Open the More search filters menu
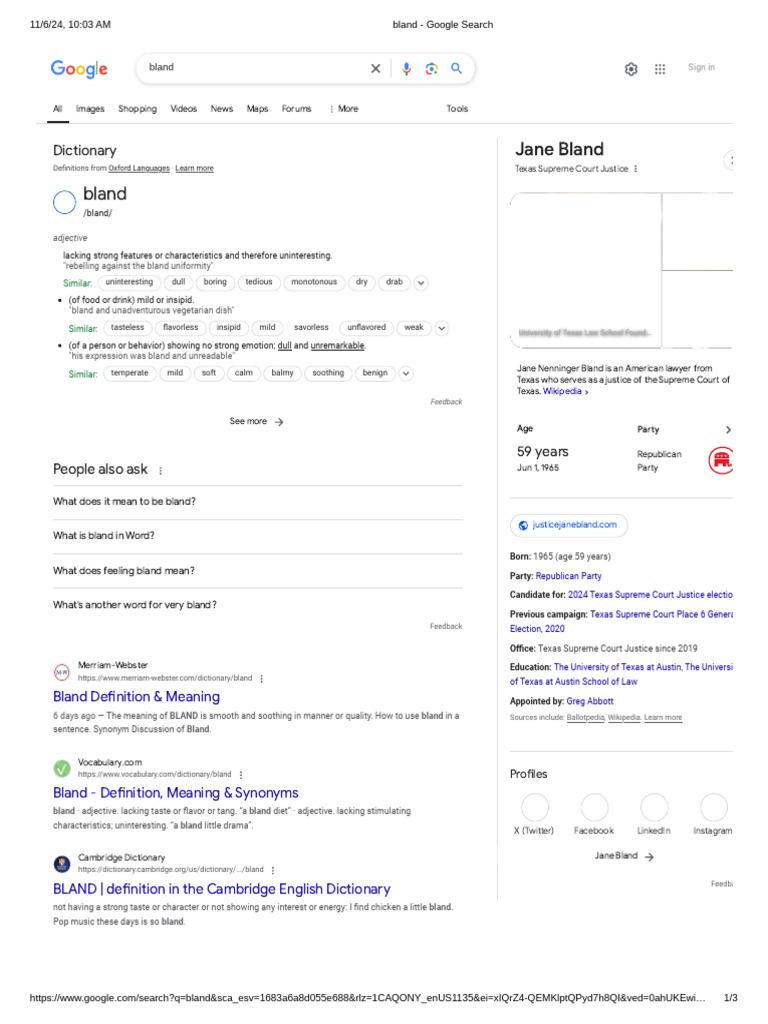This screenshot has height=1024, width=768. pos(343,109)
